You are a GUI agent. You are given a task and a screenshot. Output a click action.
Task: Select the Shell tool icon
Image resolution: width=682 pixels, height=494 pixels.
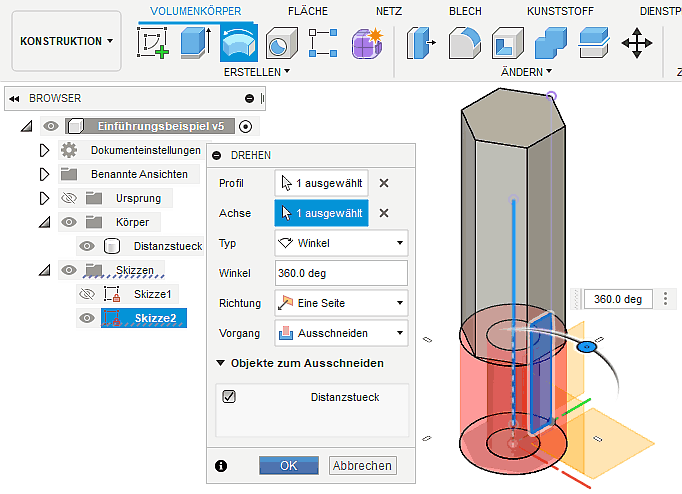(x=506, y=43)
